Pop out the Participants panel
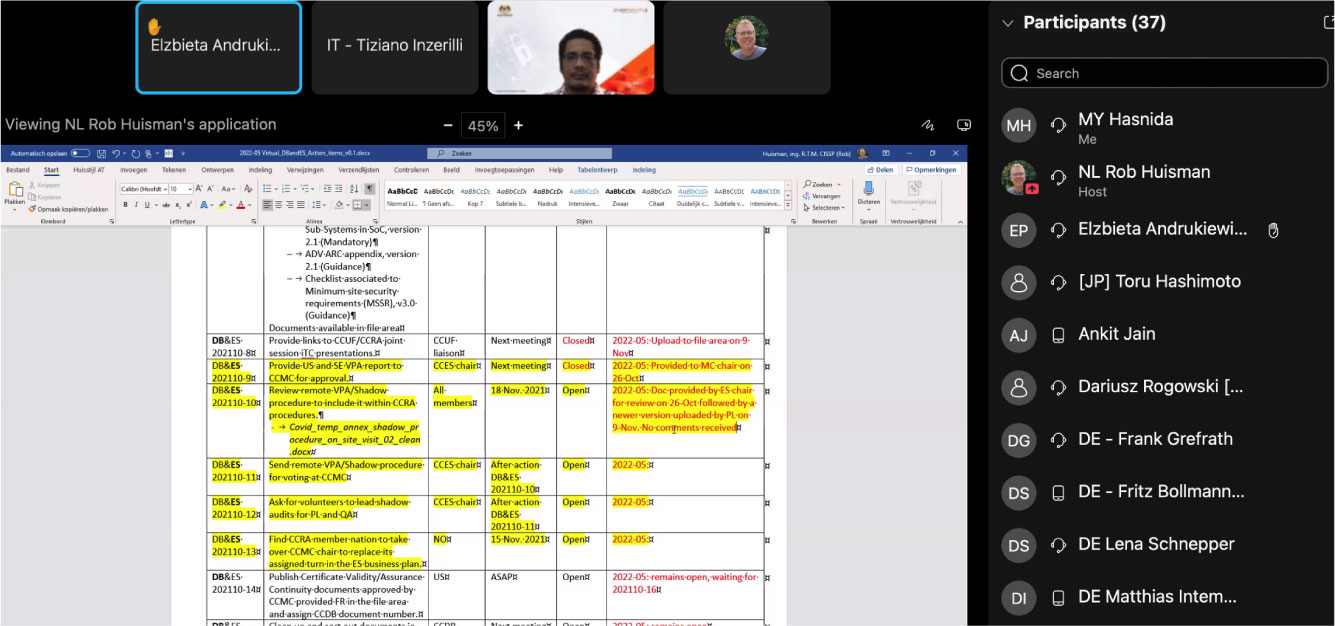Screen dimensions: 1335x626 coord(1328,22)
